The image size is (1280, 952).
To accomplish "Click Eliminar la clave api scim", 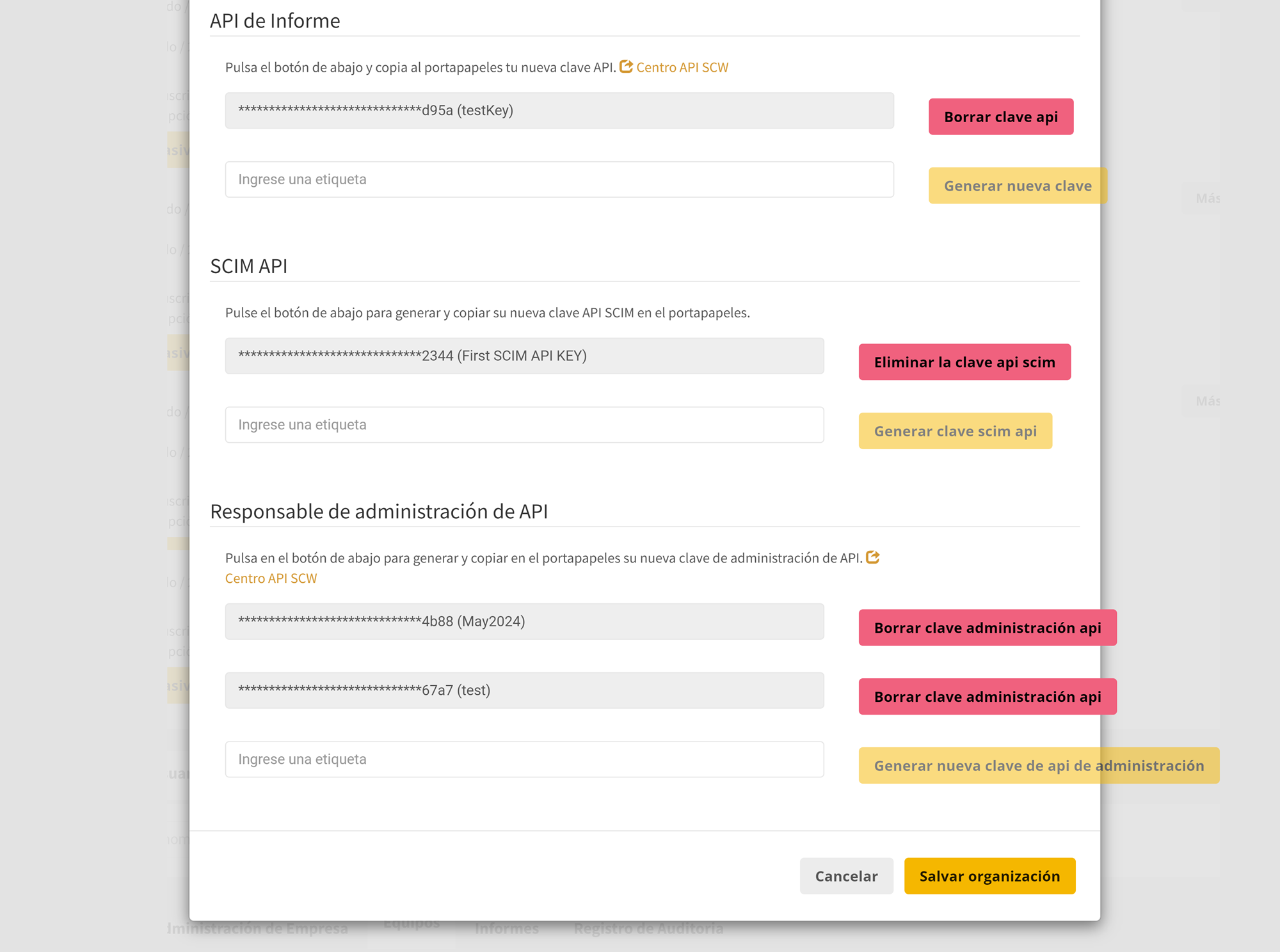I will point(964,362).
